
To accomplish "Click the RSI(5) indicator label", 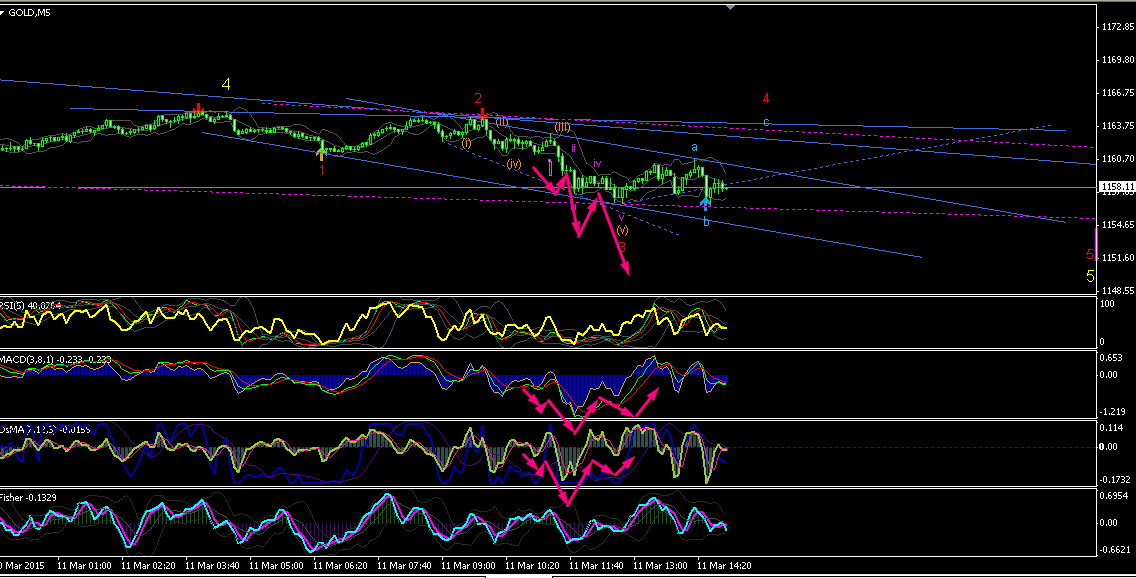I will 30,306.
